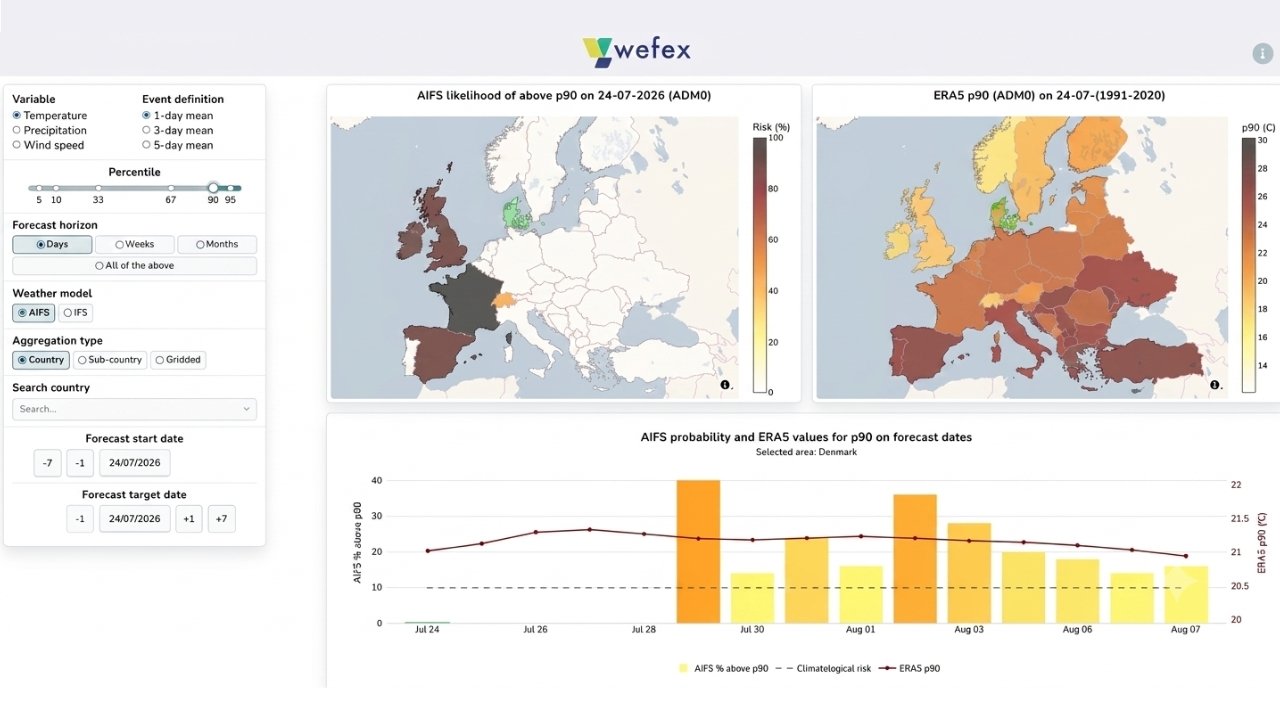Select the Temperature variable

pyautogui.click(x=50, y=116)
